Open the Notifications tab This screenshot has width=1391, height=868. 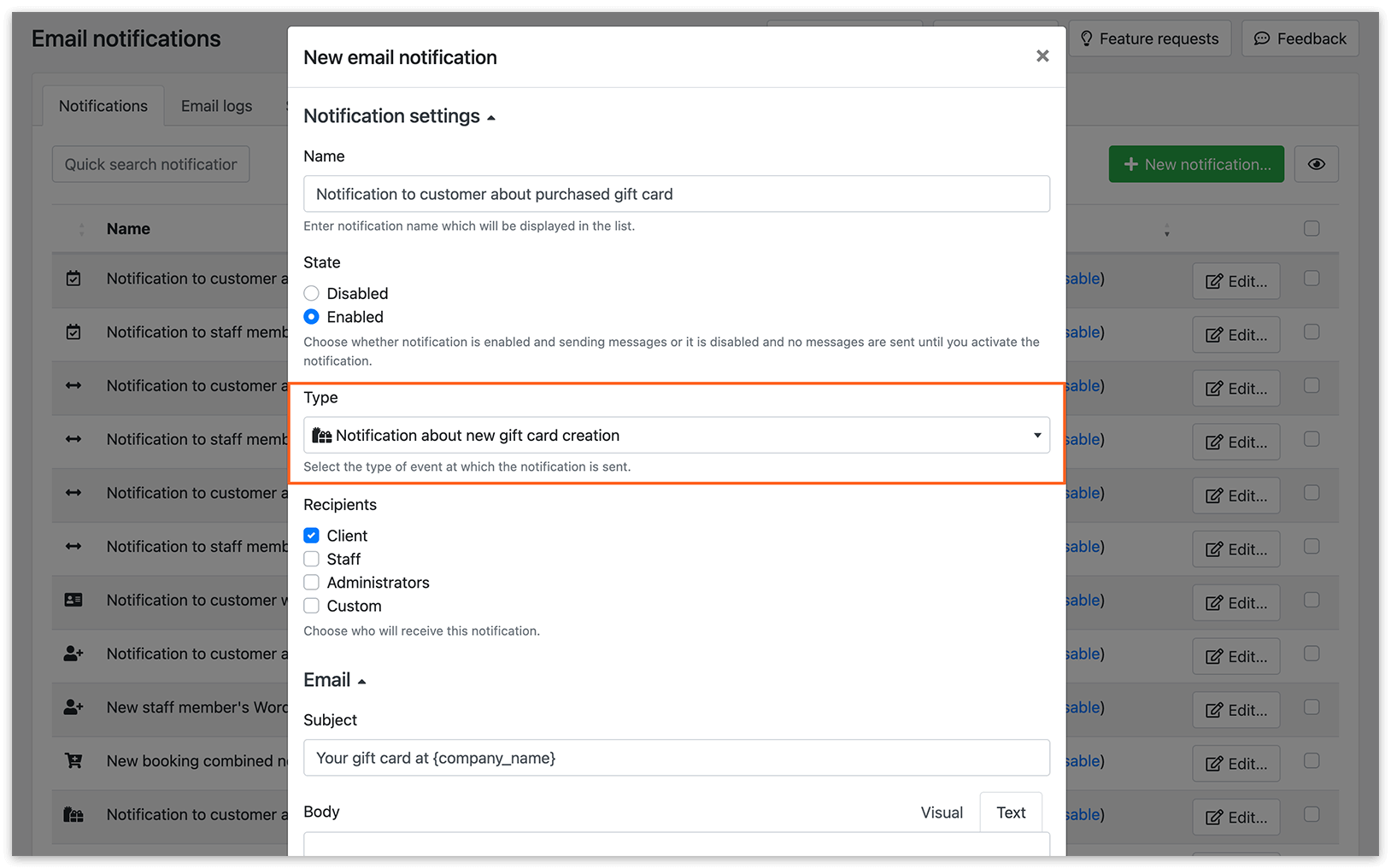[x=103, y=106]
